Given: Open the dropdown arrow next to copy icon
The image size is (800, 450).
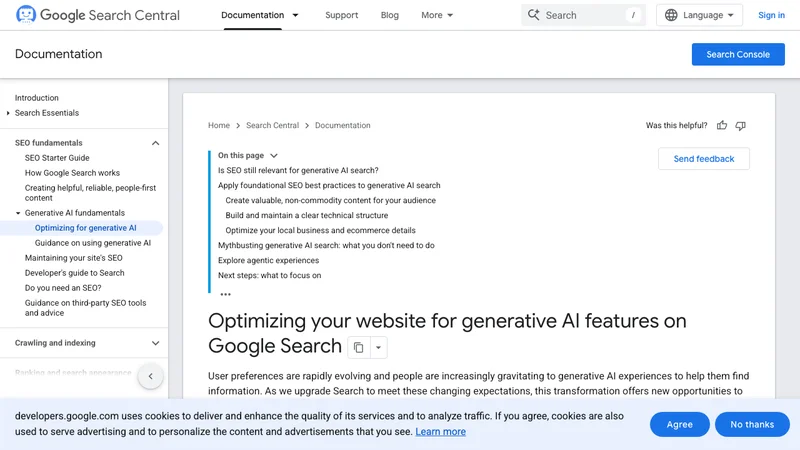Looking at the screenshot, I should pos(378,347).
